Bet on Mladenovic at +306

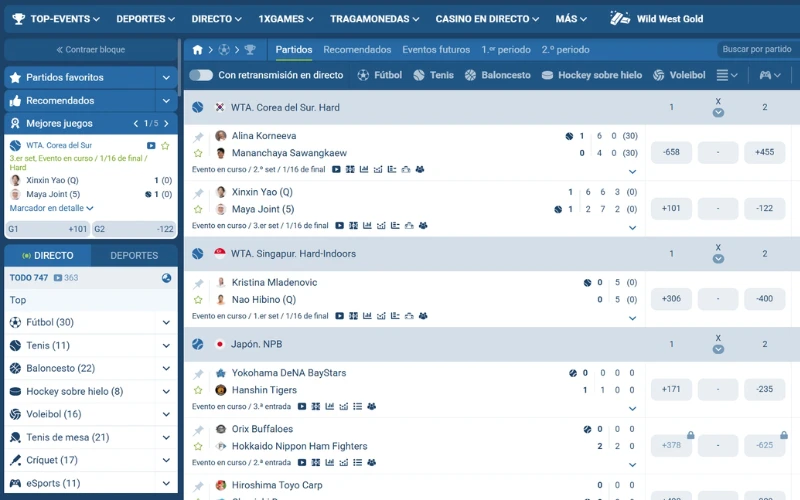[x=671, y=298]
